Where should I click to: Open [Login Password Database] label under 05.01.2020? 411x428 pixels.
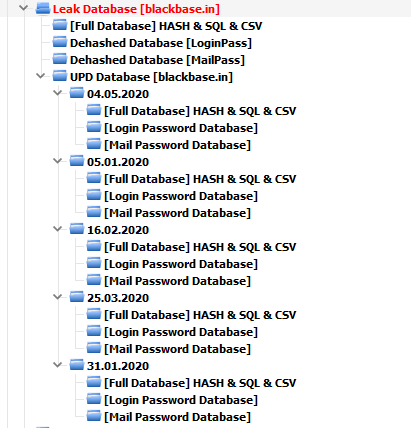tap(181, 196)
